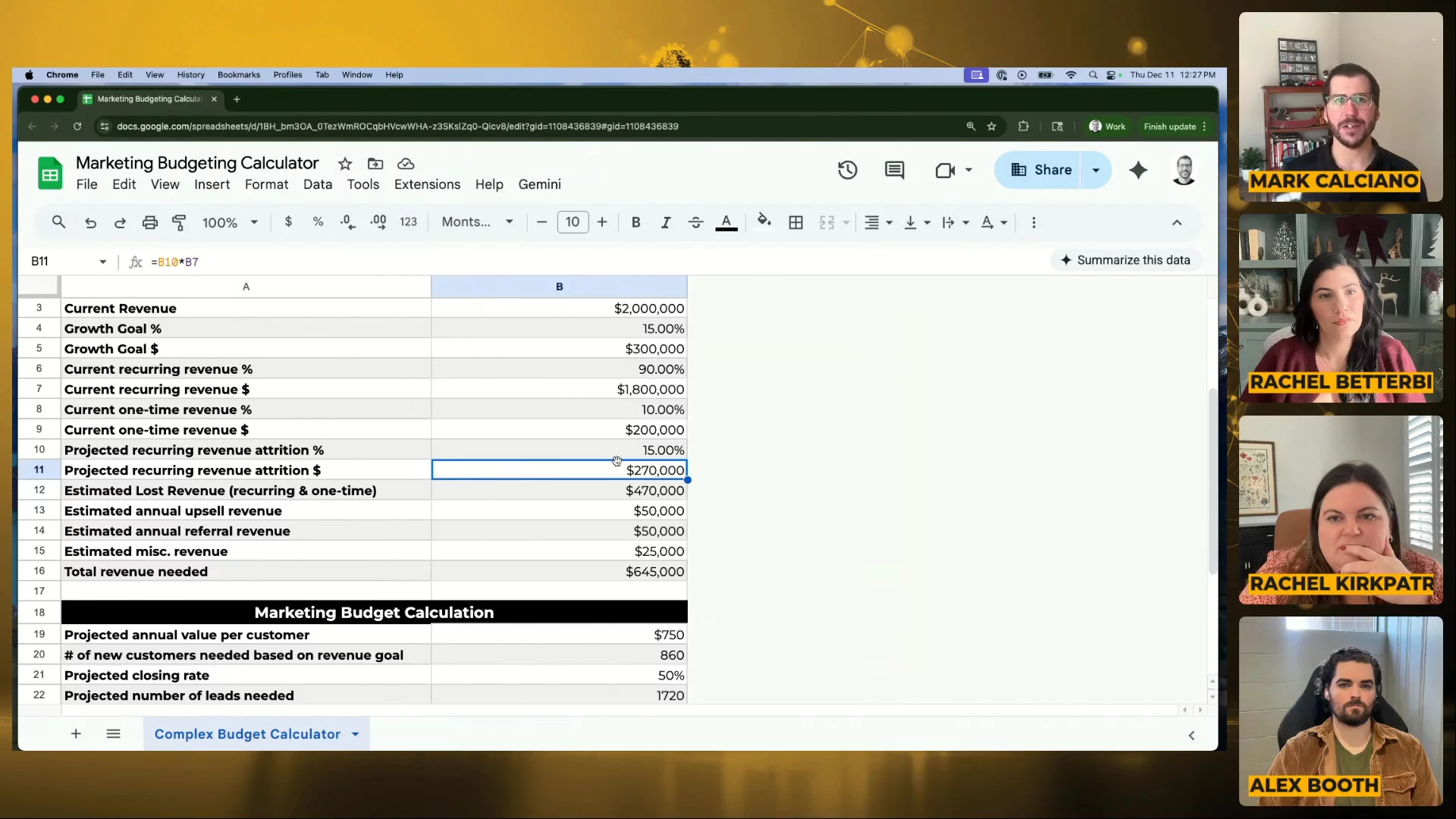Toggle strikethrough formatting
This screenshot has height=819, width=1456.
pos(695,222)
